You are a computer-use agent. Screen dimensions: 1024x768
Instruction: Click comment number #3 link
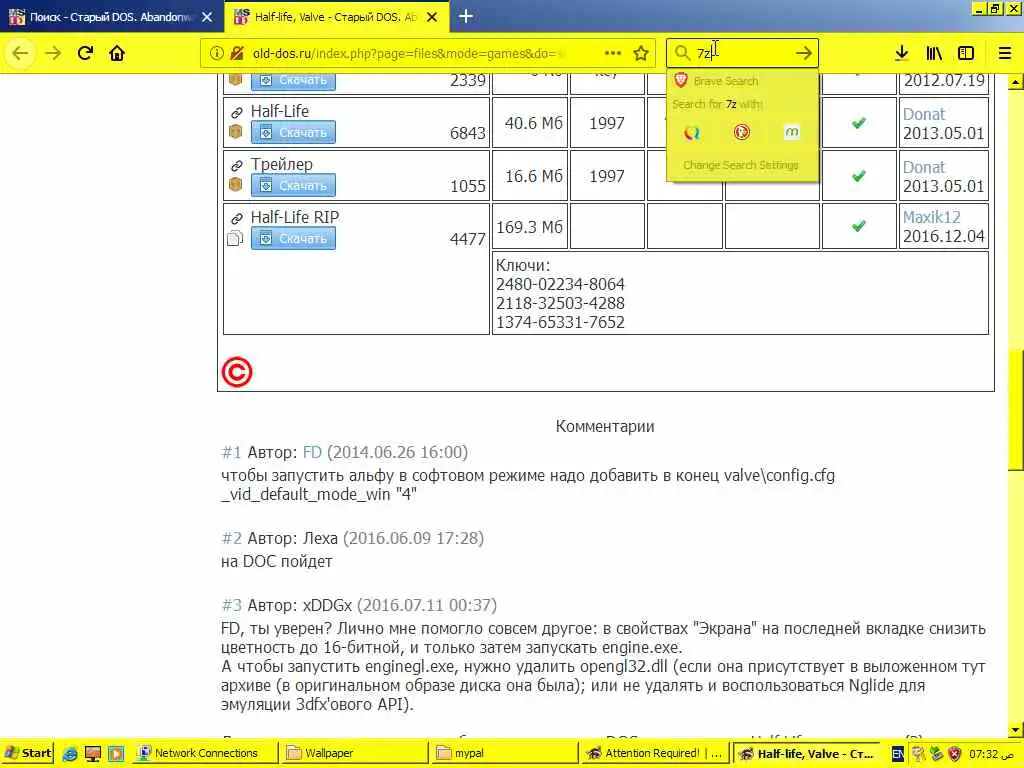pyautogui.click(x=231, y=605)
